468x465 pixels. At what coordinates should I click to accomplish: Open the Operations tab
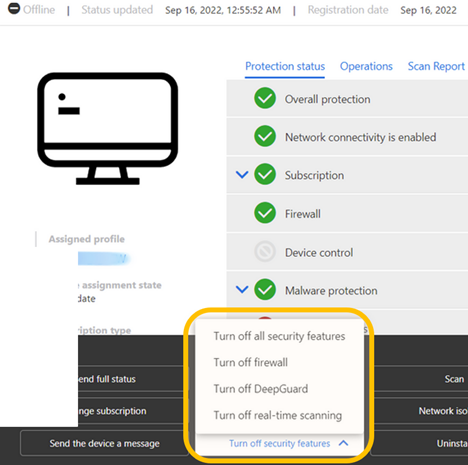[x=366, y=67]
